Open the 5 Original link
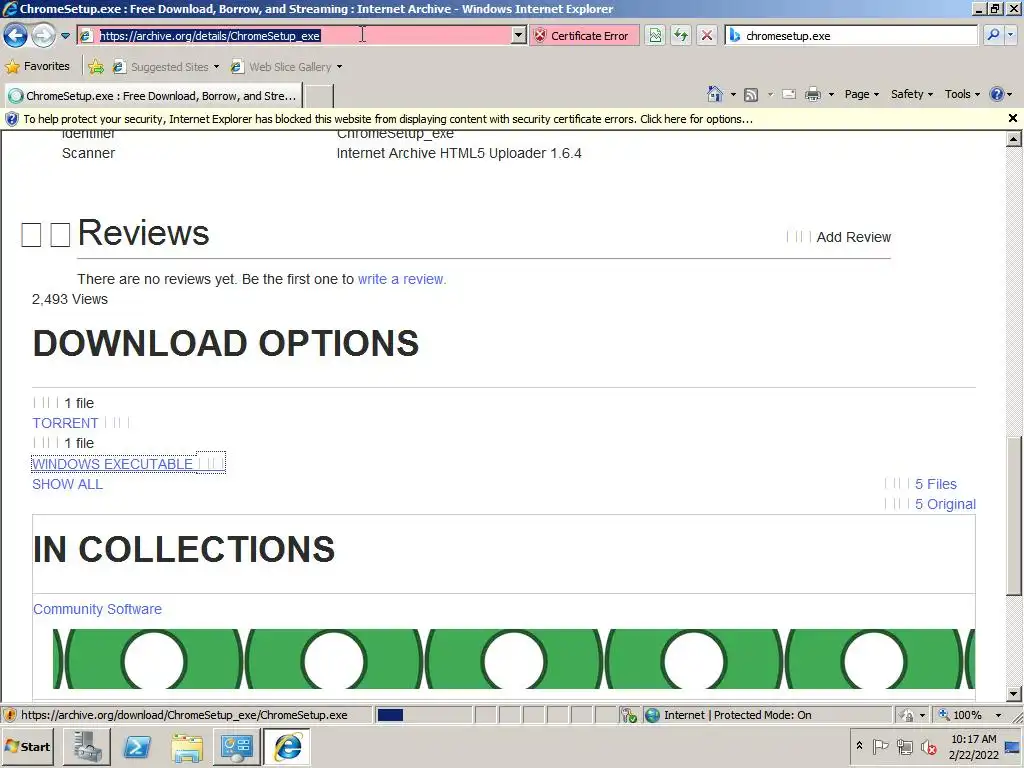 pyautogui.click(x=945, y=504)
